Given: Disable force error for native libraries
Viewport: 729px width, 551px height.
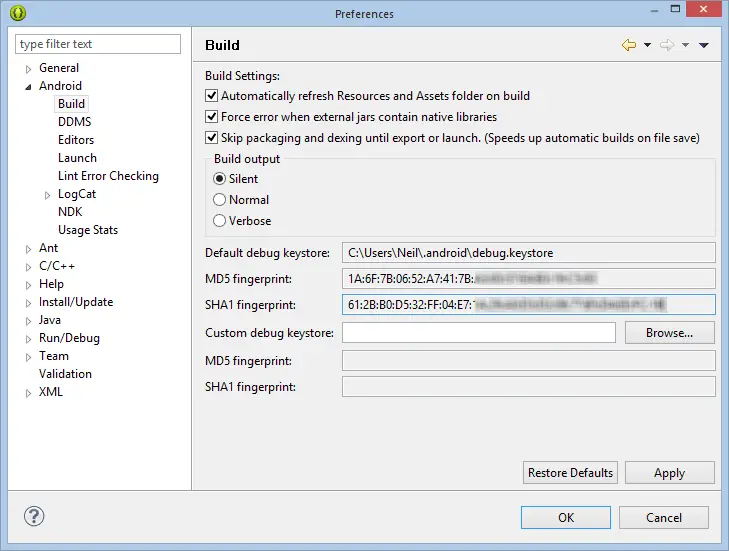Looking at the screenshot, I should point(211,117).
